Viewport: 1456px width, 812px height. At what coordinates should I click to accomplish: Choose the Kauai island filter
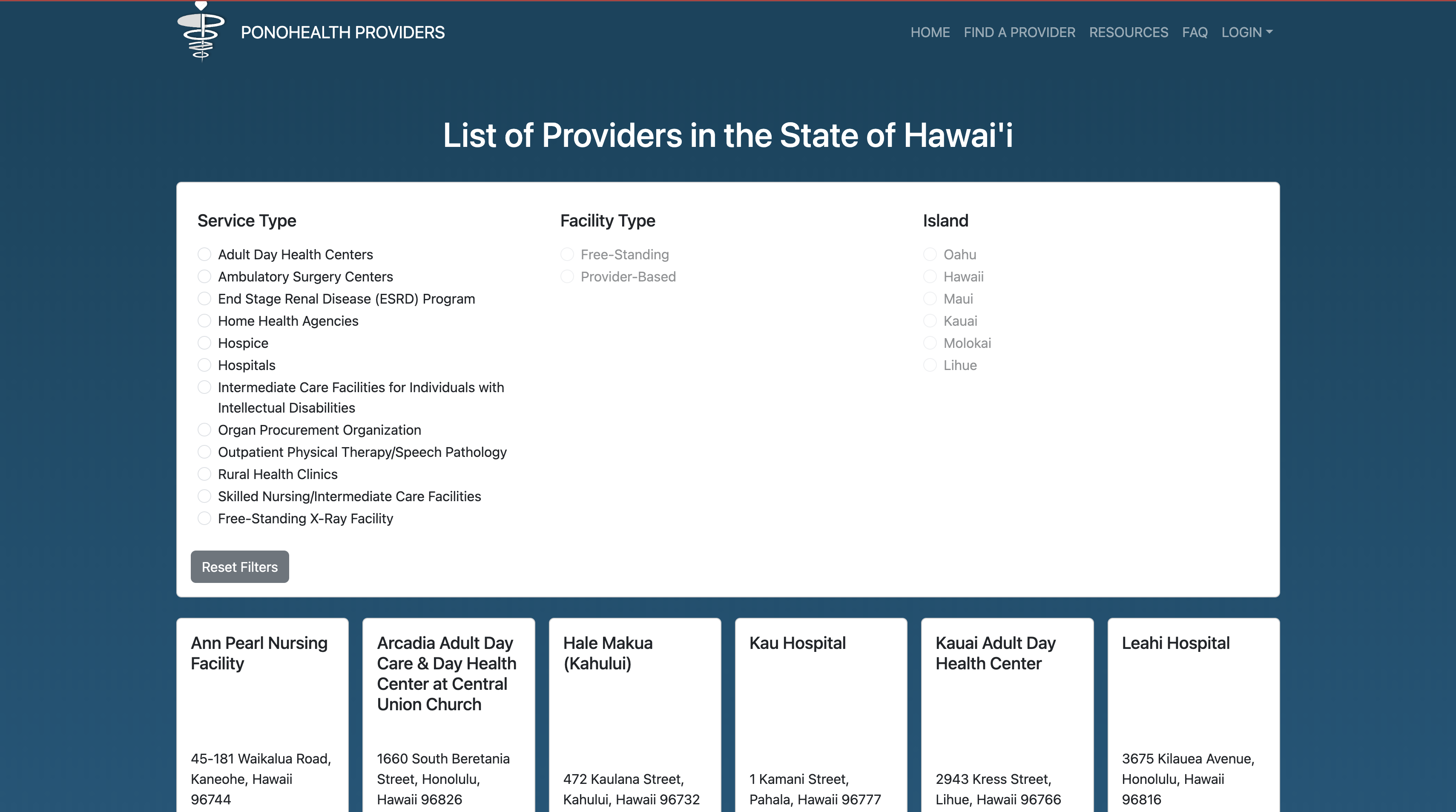point(930,321)
